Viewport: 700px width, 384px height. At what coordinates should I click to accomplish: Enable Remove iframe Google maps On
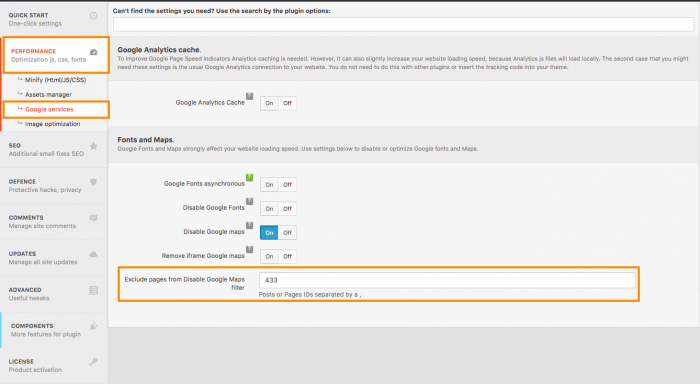point(269,256)
